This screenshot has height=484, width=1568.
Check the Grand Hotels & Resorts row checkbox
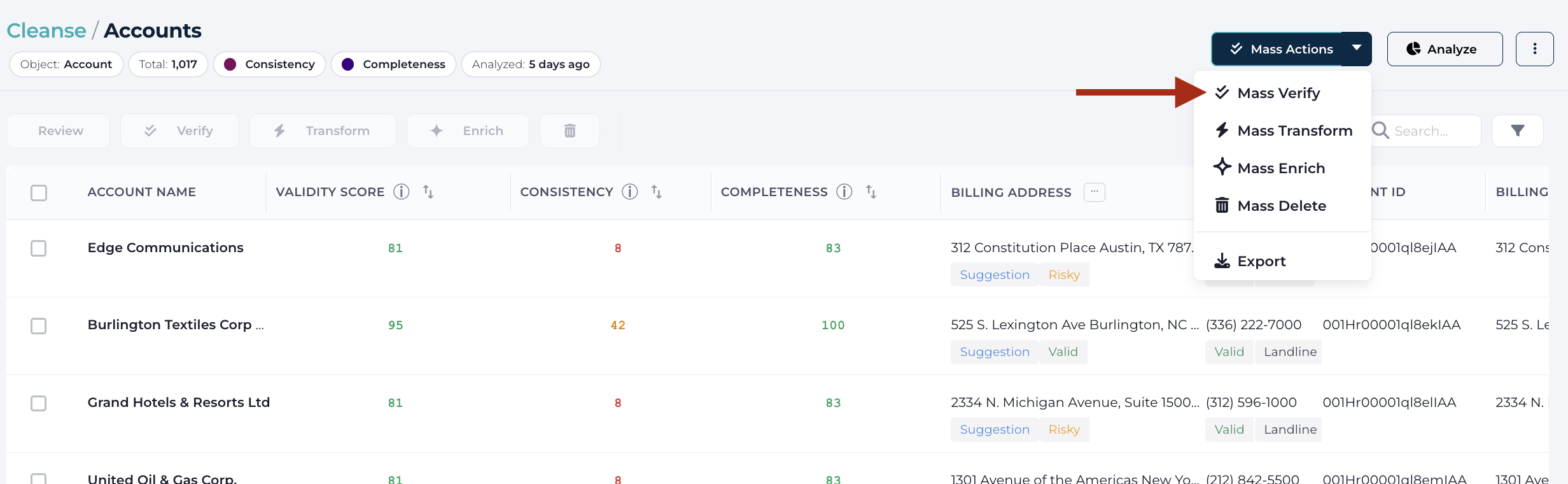39,403
